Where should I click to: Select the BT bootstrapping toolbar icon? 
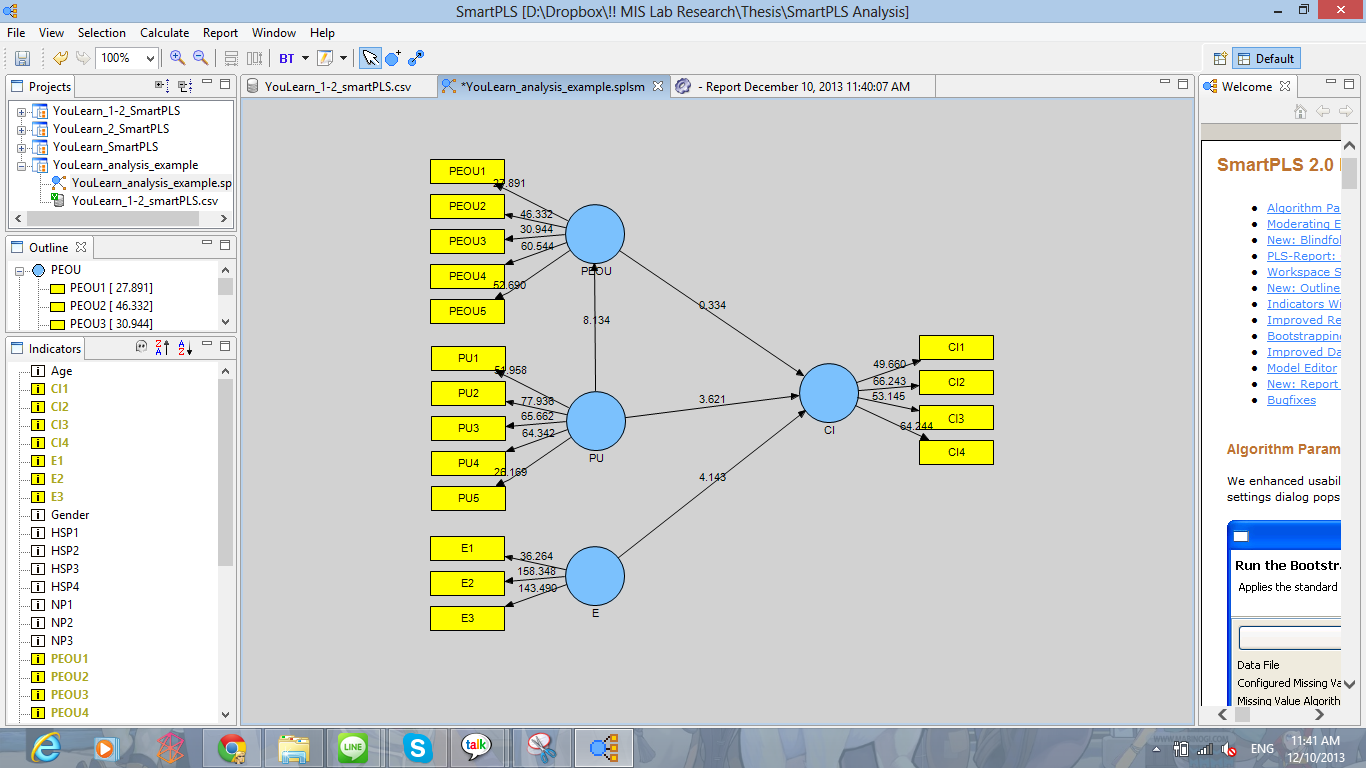coord(288,57)
